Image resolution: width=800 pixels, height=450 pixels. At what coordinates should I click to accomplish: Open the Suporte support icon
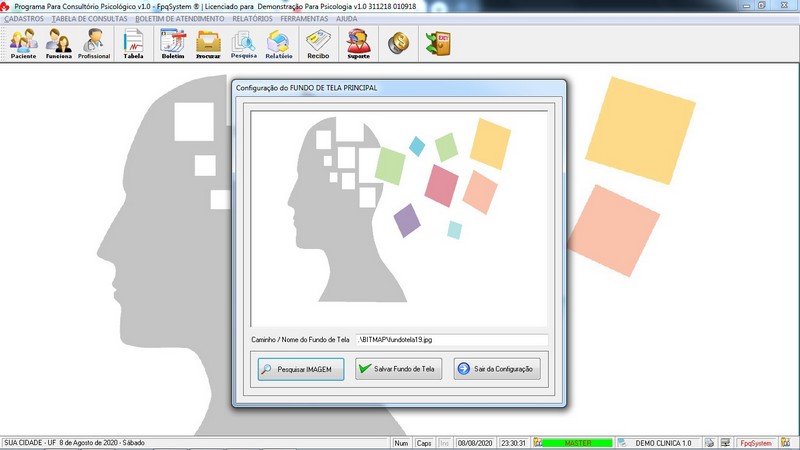click(x=358, y=44)
